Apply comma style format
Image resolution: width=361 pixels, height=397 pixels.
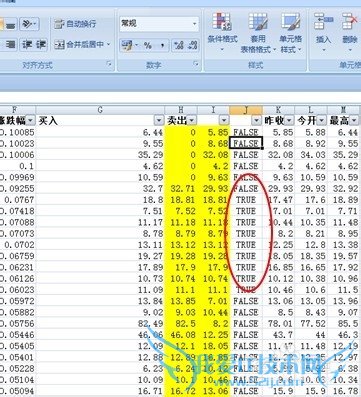pyautogui.click(x=162, y=45)
